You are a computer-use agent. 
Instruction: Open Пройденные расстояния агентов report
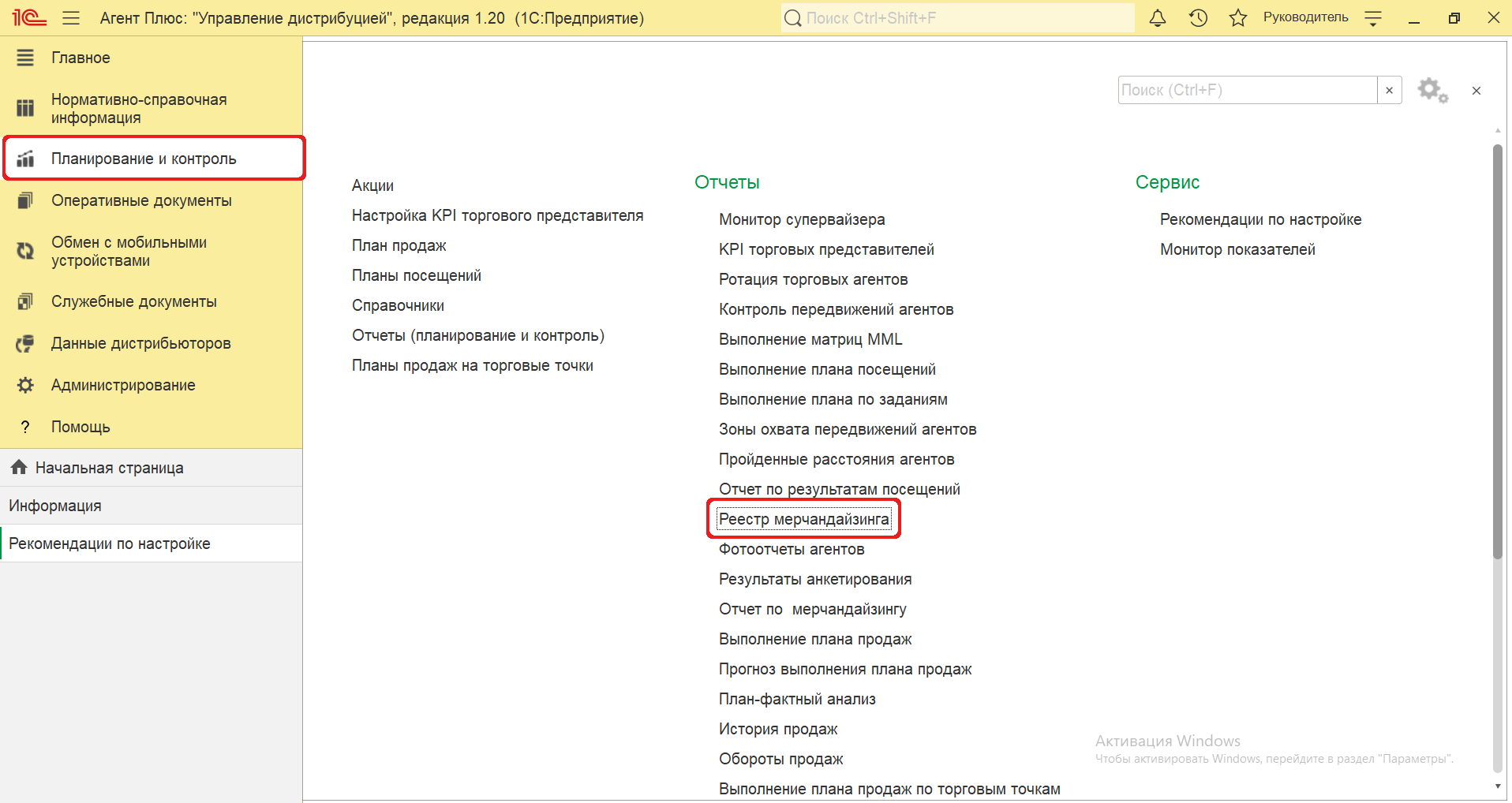836,459
